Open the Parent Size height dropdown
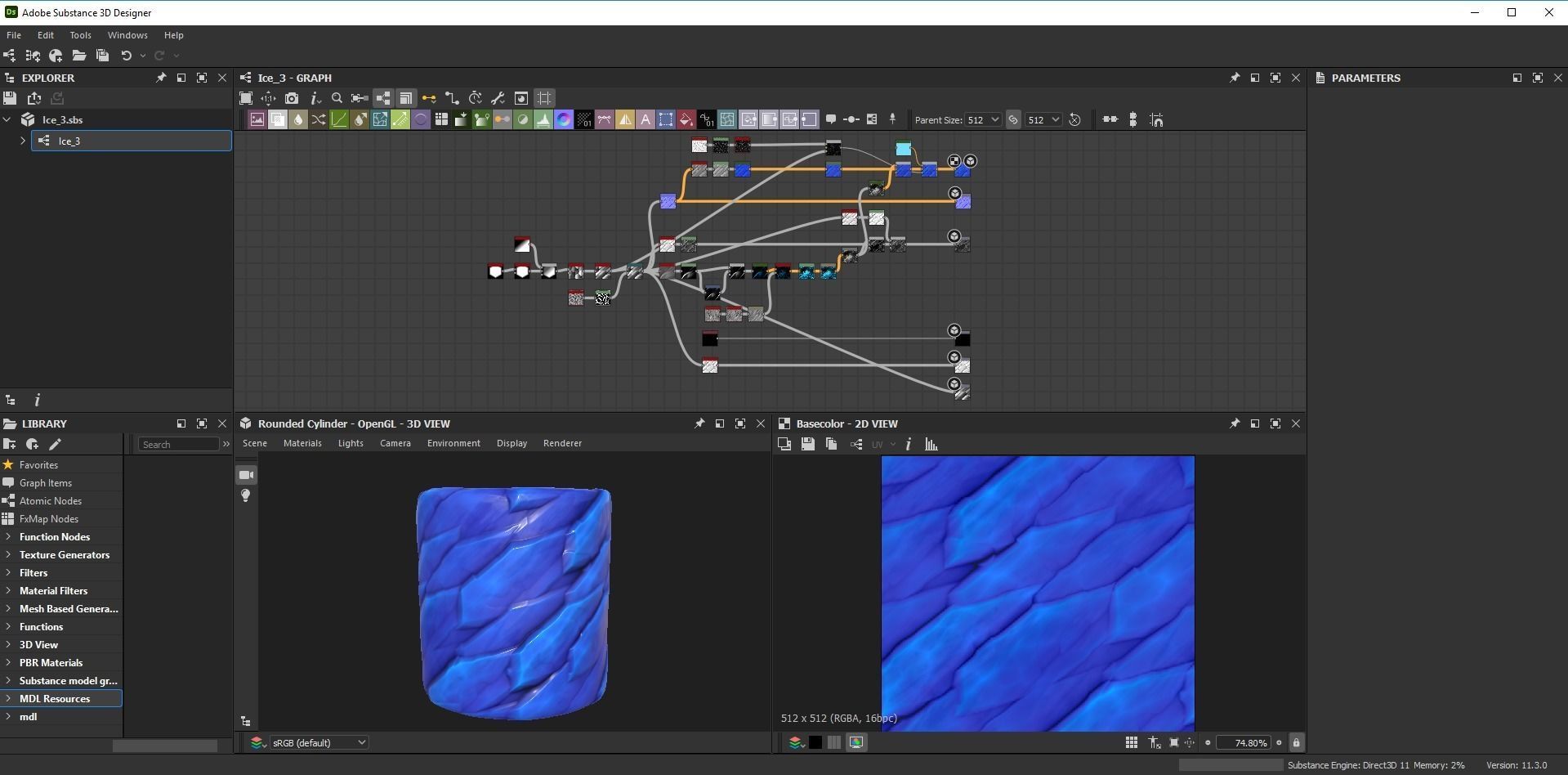 point(1043,119)
